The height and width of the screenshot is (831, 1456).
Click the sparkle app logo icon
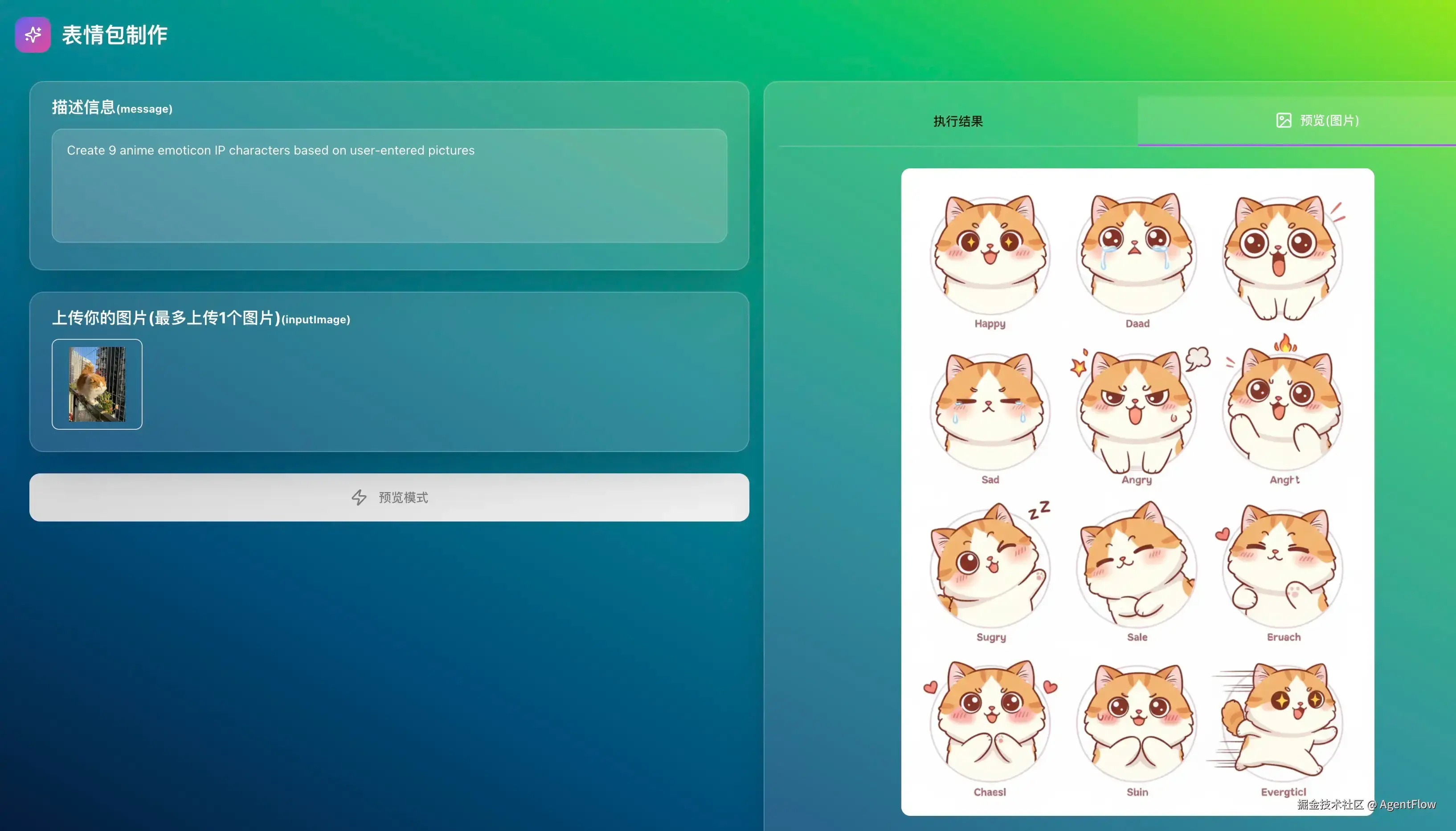pos(33,34)
